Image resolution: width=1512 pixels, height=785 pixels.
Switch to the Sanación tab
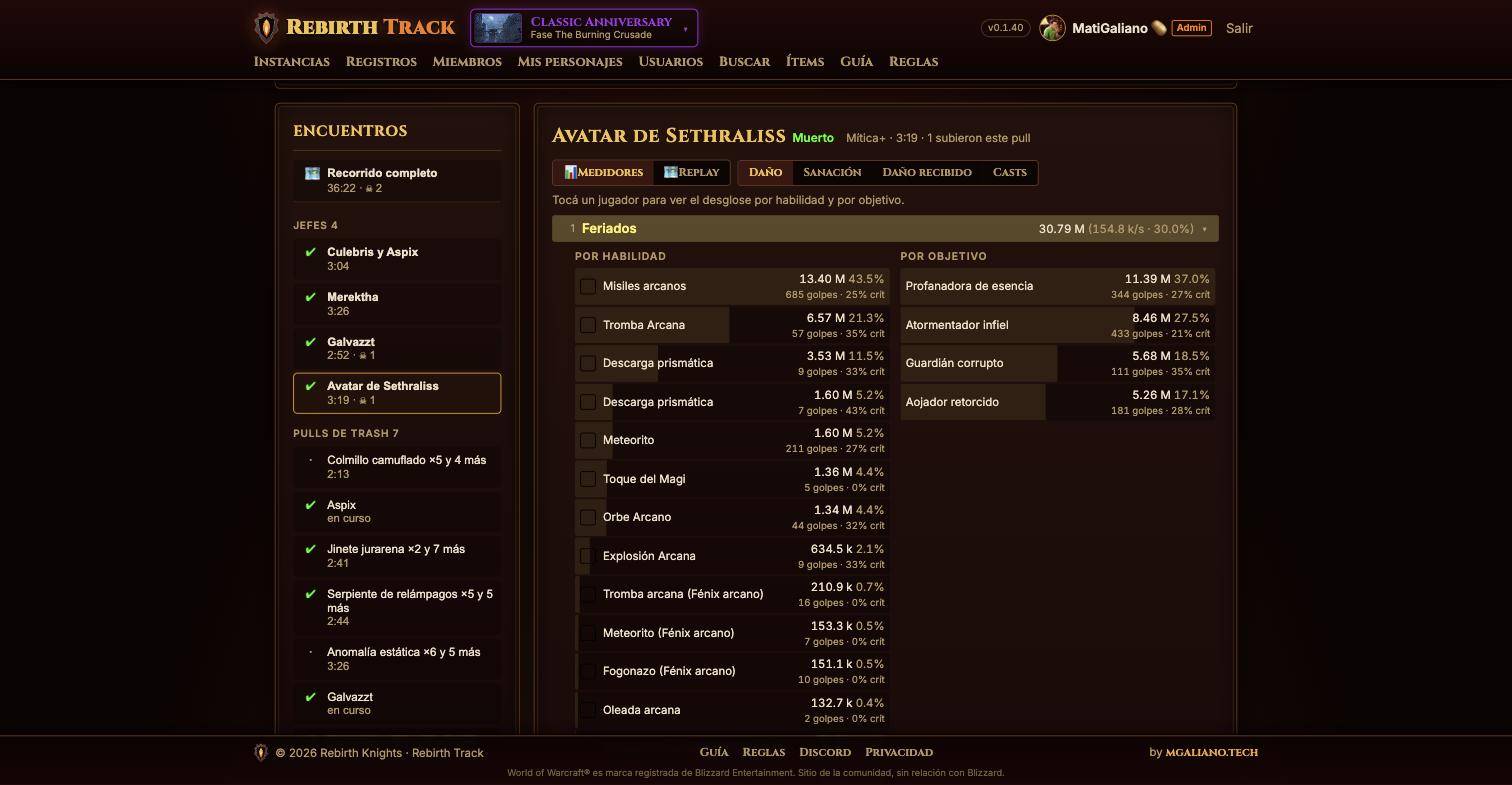coord(832,173)
